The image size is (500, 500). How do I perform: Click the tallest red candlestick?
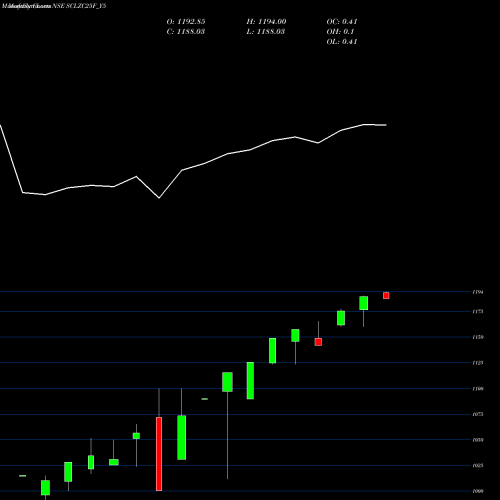pyautogui.click(x=159, y=454)
